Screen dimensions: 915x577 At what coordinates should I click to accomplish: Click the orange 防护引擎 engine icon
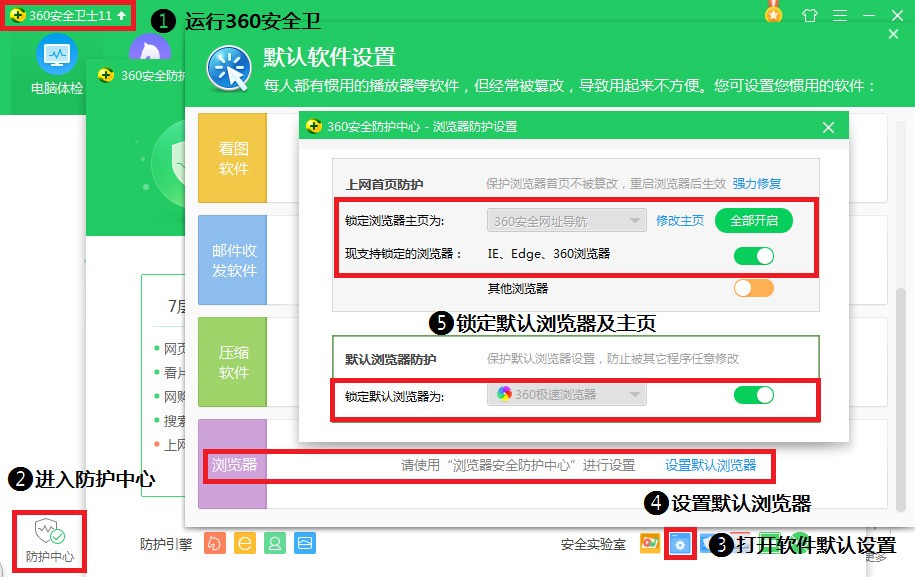point(215,543)
